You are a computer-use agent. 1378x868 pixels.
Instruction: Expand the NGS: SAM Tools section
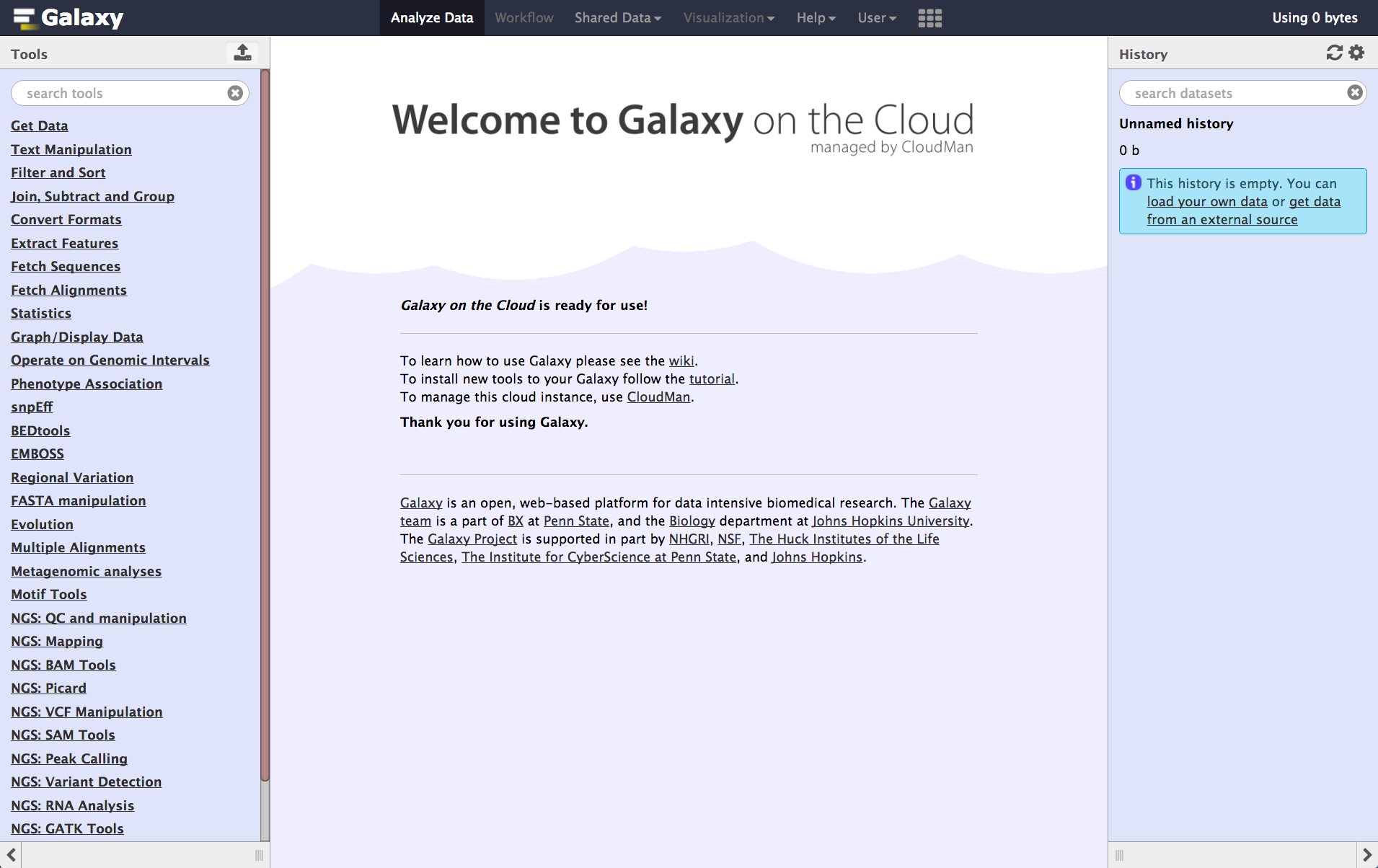63,735
